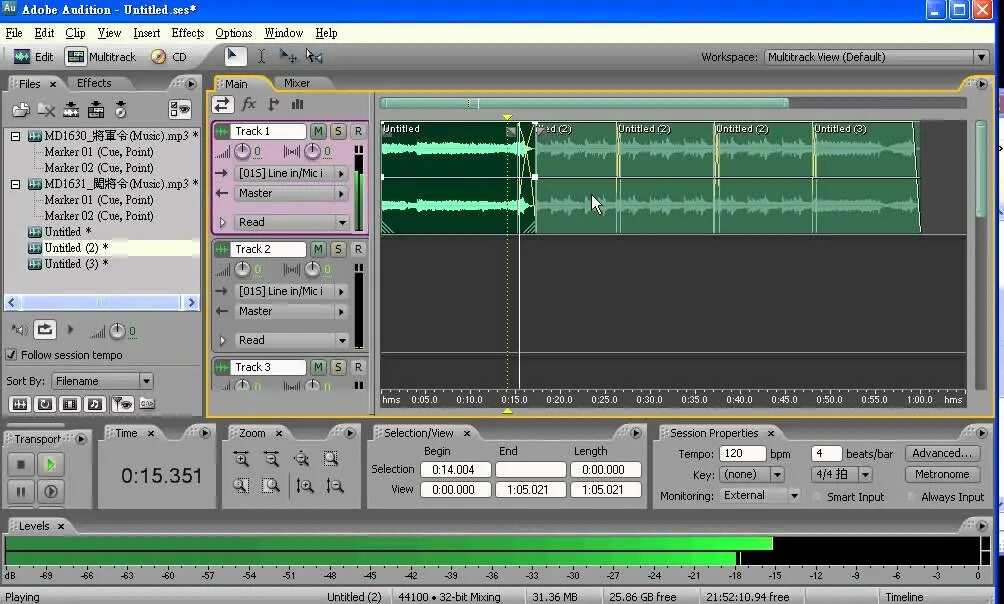Click the Close File icon in Files panel
Viewport: 1004px width, 604px height.
pos(45,110)
